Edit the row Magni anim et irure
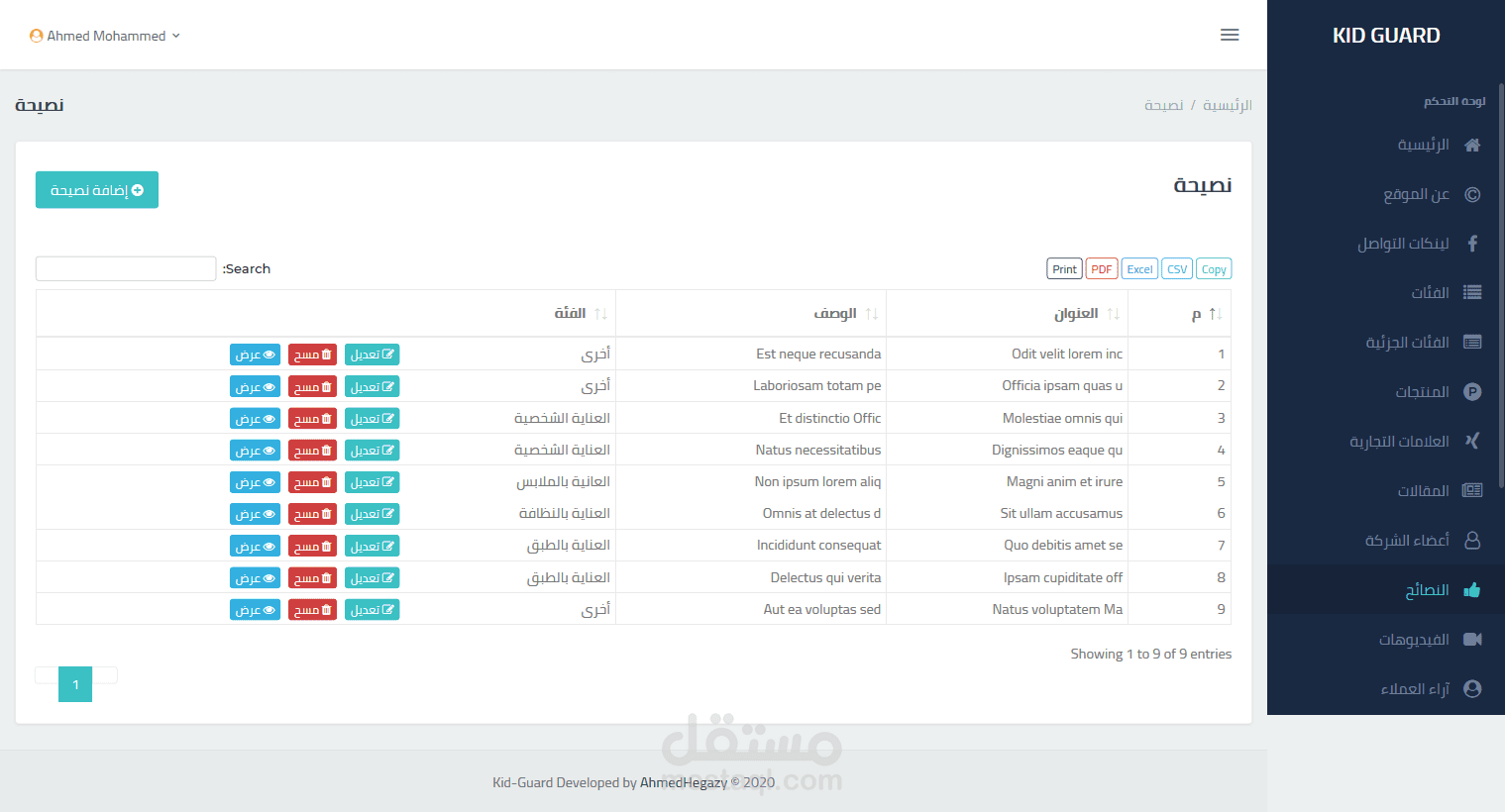 point(372,482)
